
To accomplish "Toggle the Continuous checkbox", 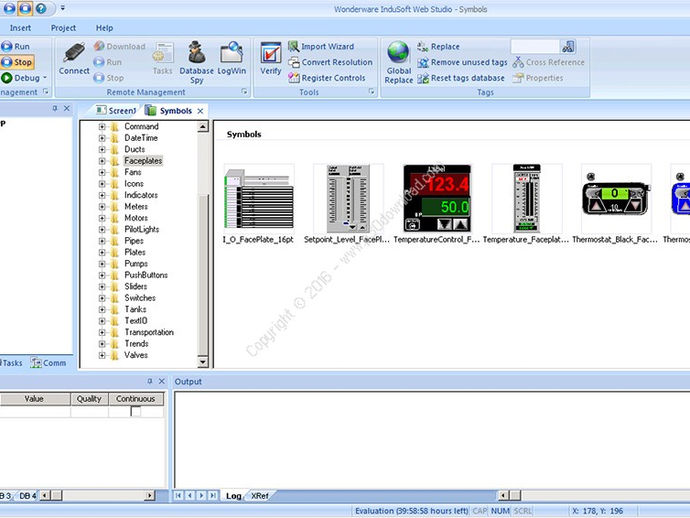I will 136,411.
